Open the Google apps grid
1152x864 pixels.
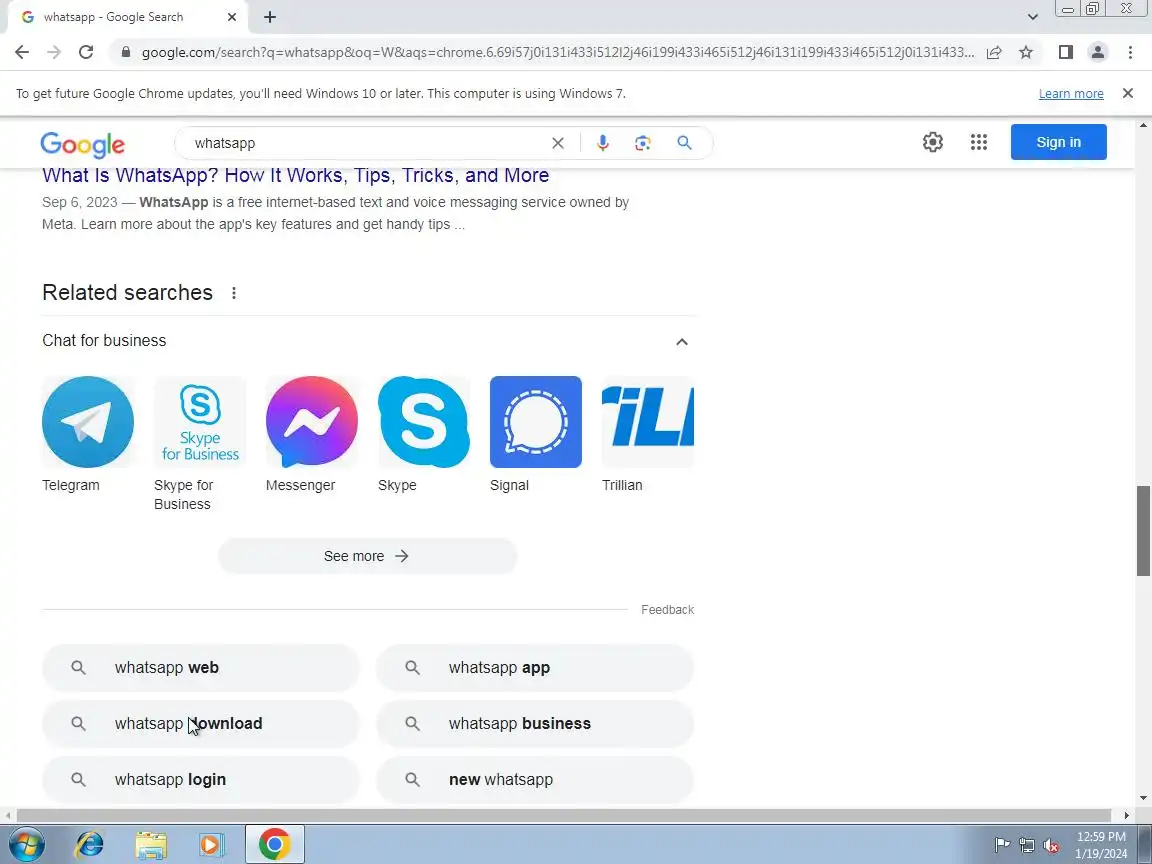[x=979, y=142]
